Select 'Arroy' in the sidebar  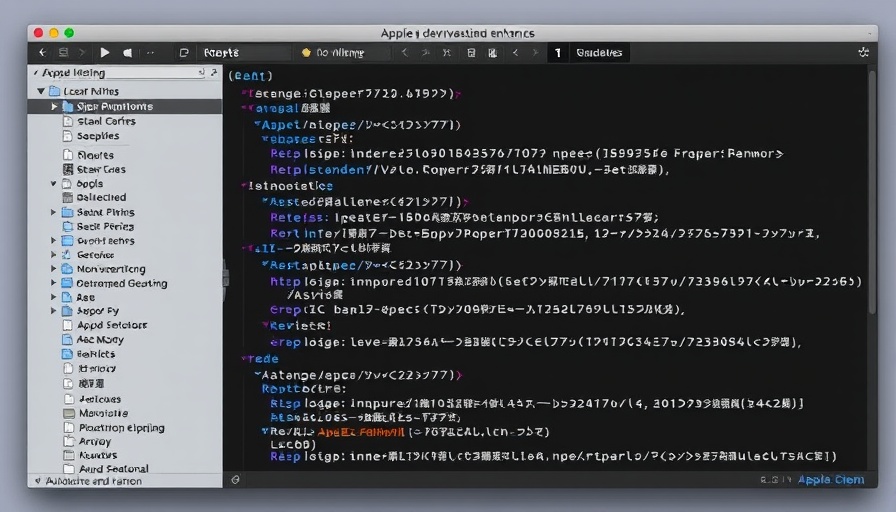coord(95,441)
